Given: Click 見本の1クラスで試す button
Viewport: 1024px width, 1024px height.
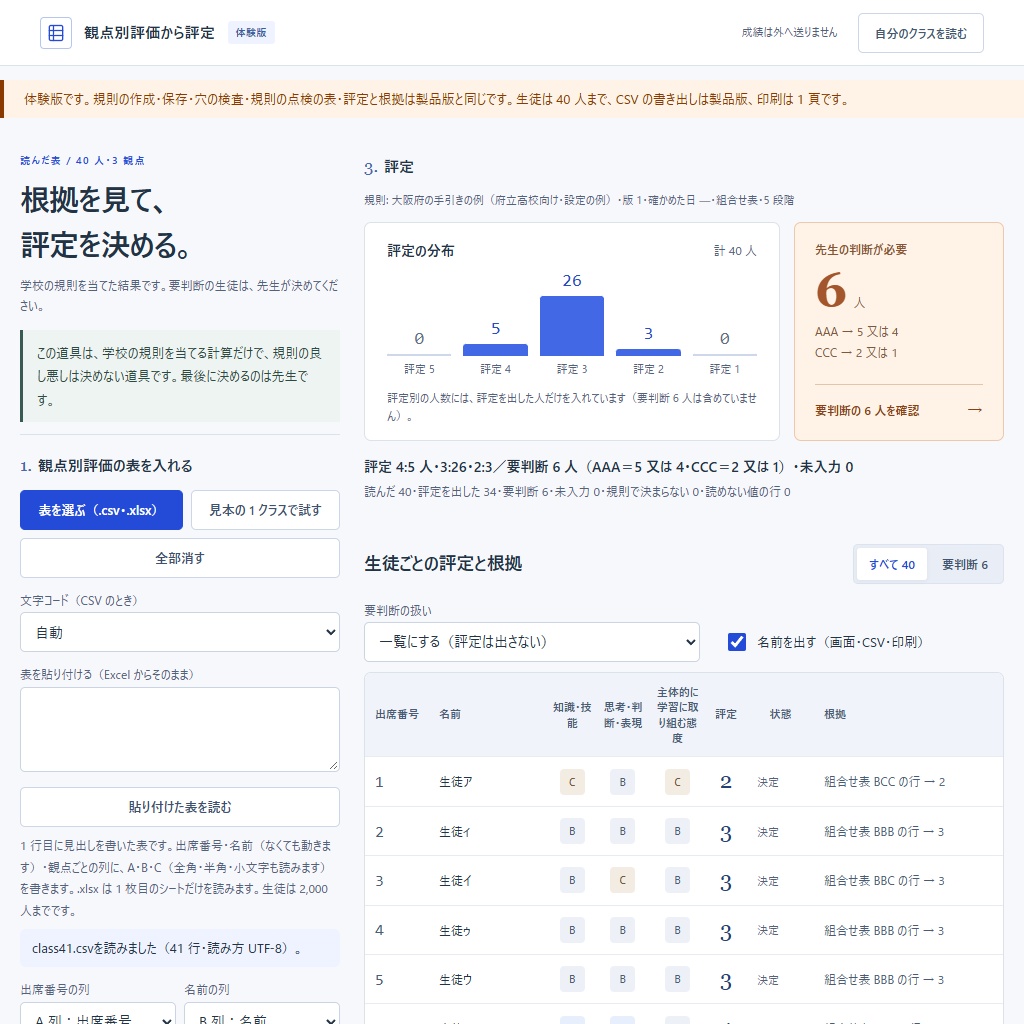Looking at the screenshot, I should pyautogui.click(x=265, y=510).
